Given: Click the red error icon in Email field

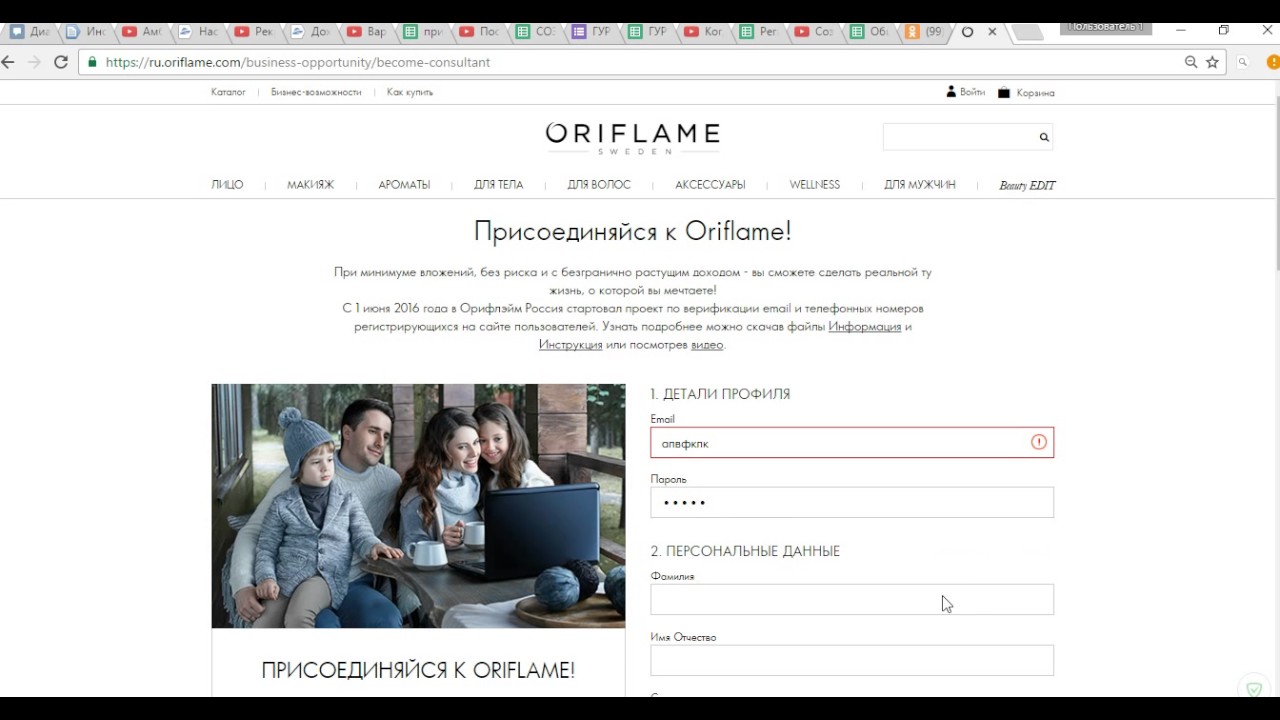Looking at the screenshot, I should tap(1038, 442).
